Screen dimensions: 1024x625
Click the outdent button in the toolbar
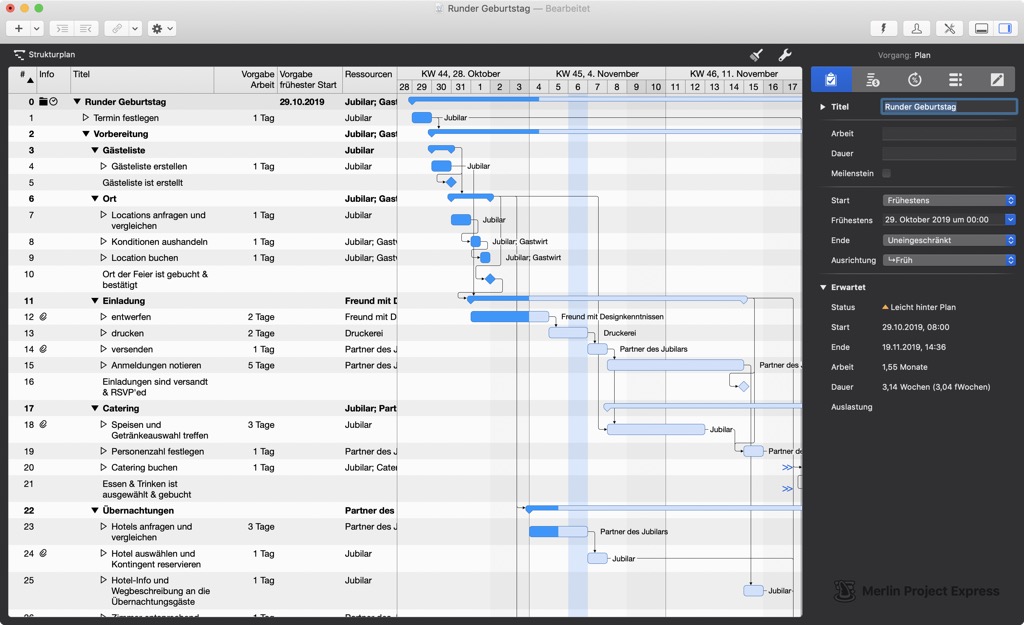[x=87, y=28]
